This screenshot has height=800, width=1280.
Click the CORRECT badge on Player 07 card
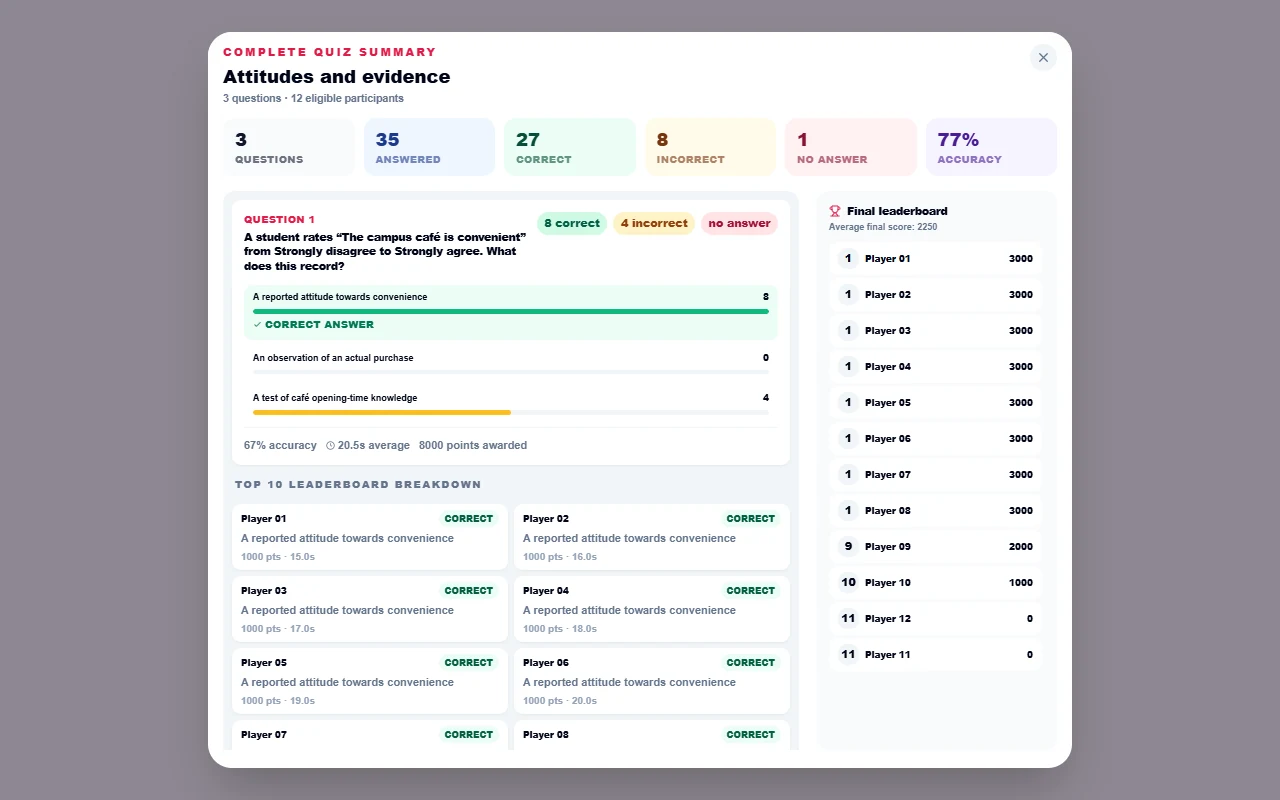tap(469, 735)
